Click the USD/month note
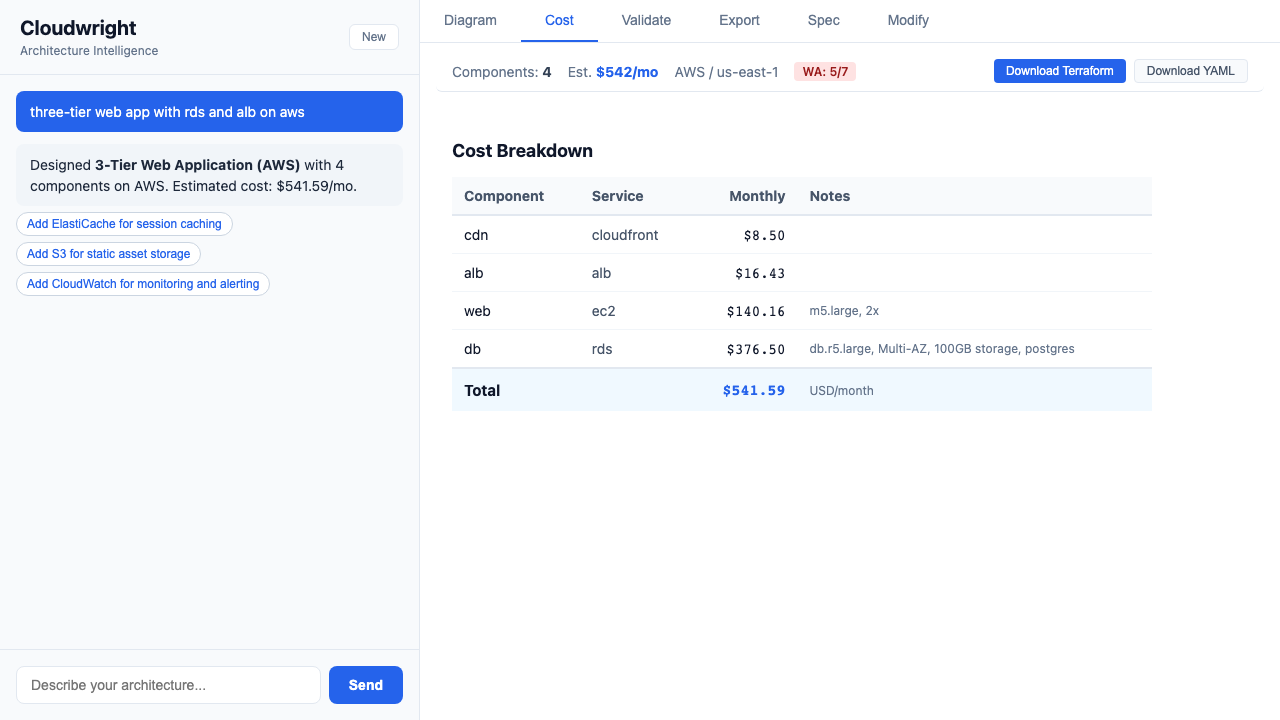Screen dimensions: 1280x720 point(841,391)
